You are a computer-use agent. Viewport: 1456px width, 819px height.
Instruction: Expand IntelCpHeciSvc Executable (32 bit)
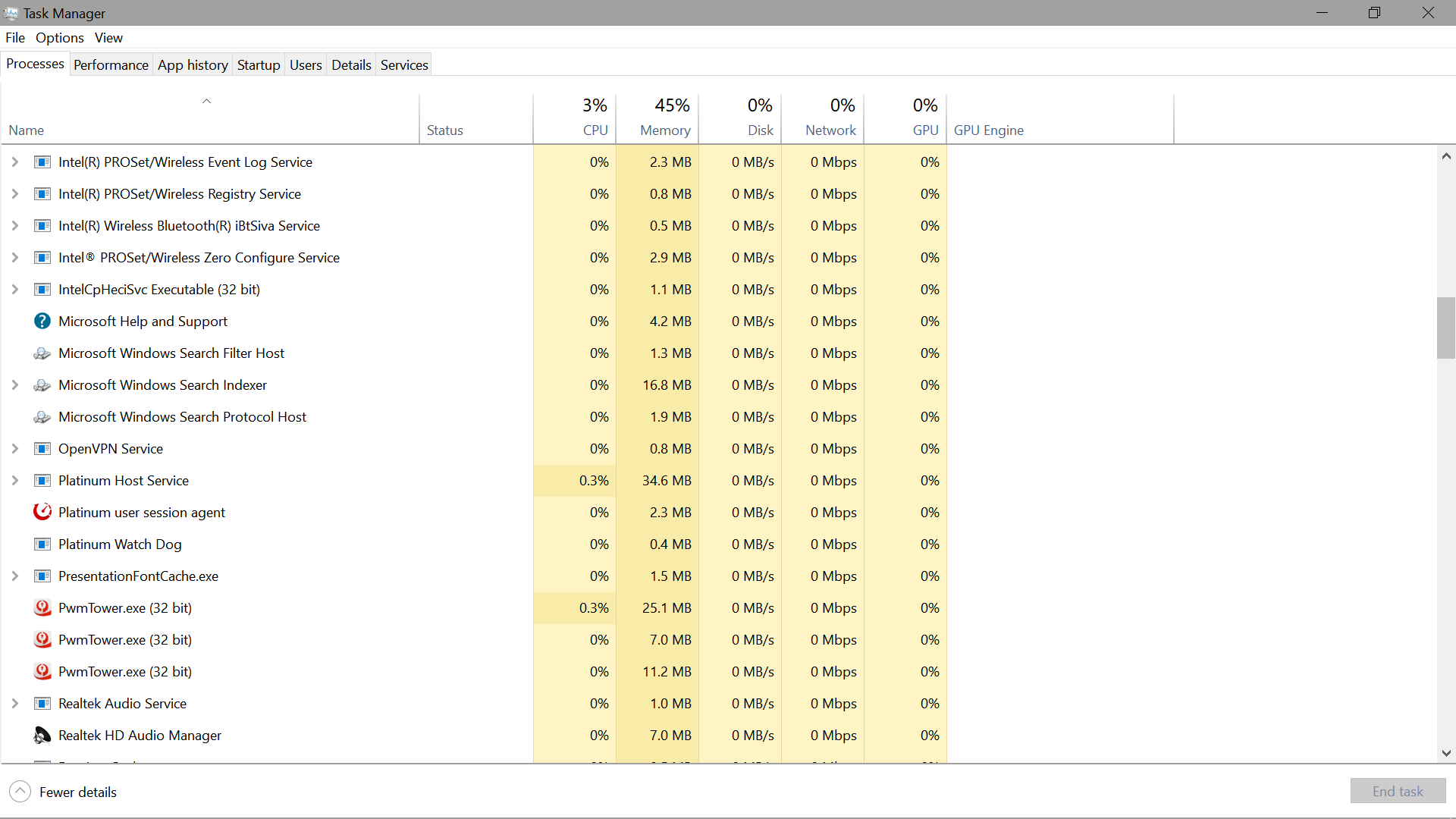(x=14, y=290)
